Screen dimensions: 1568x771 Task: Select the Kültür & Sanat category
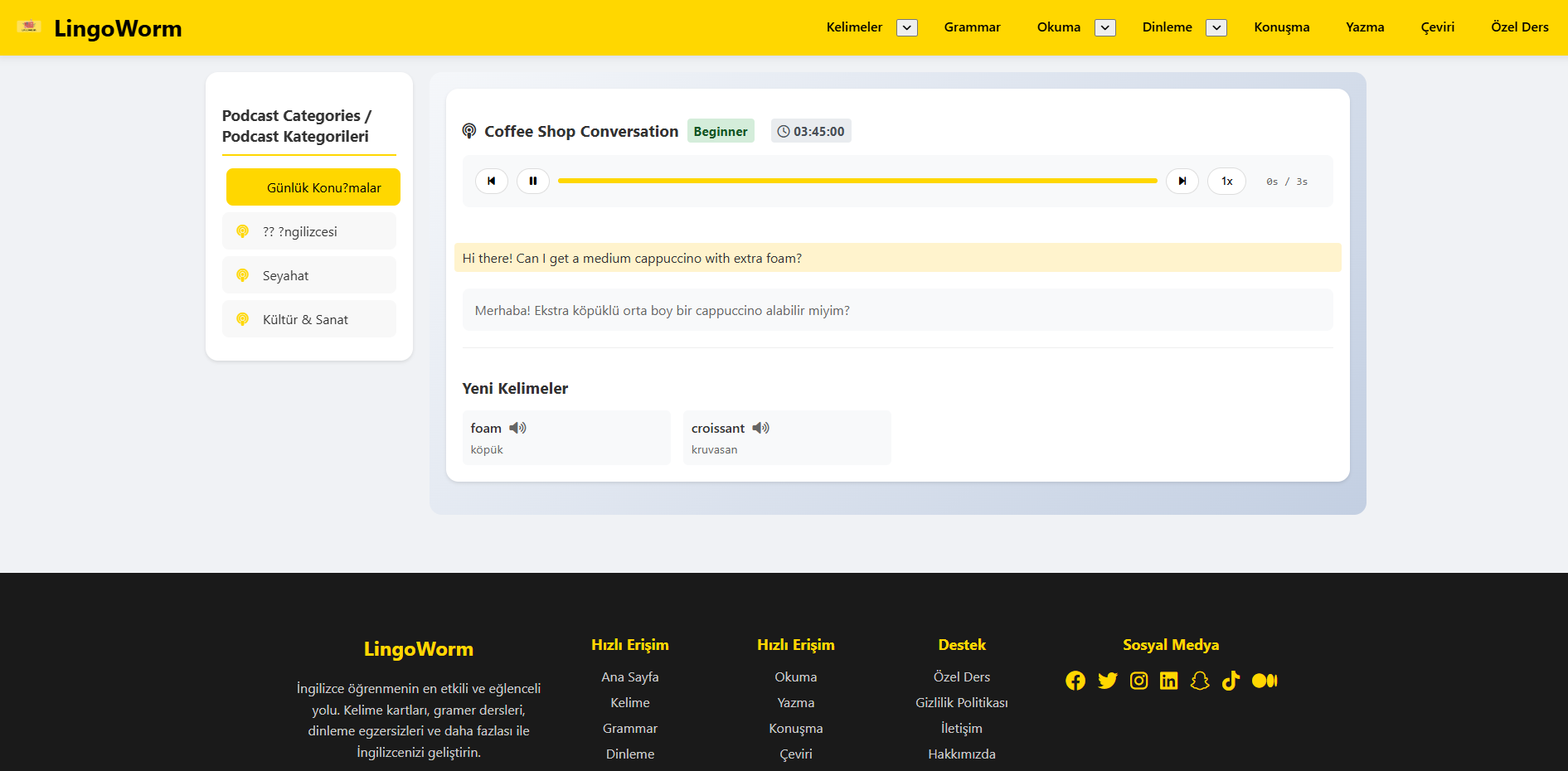tap(309, 319)
